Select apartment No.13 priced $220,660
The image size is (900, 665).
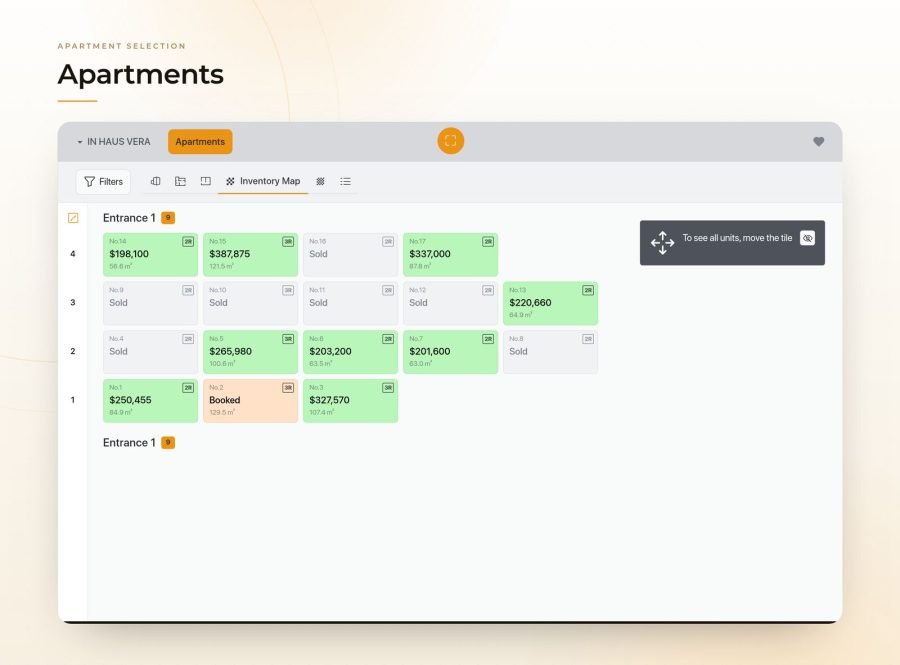(550, 303)
